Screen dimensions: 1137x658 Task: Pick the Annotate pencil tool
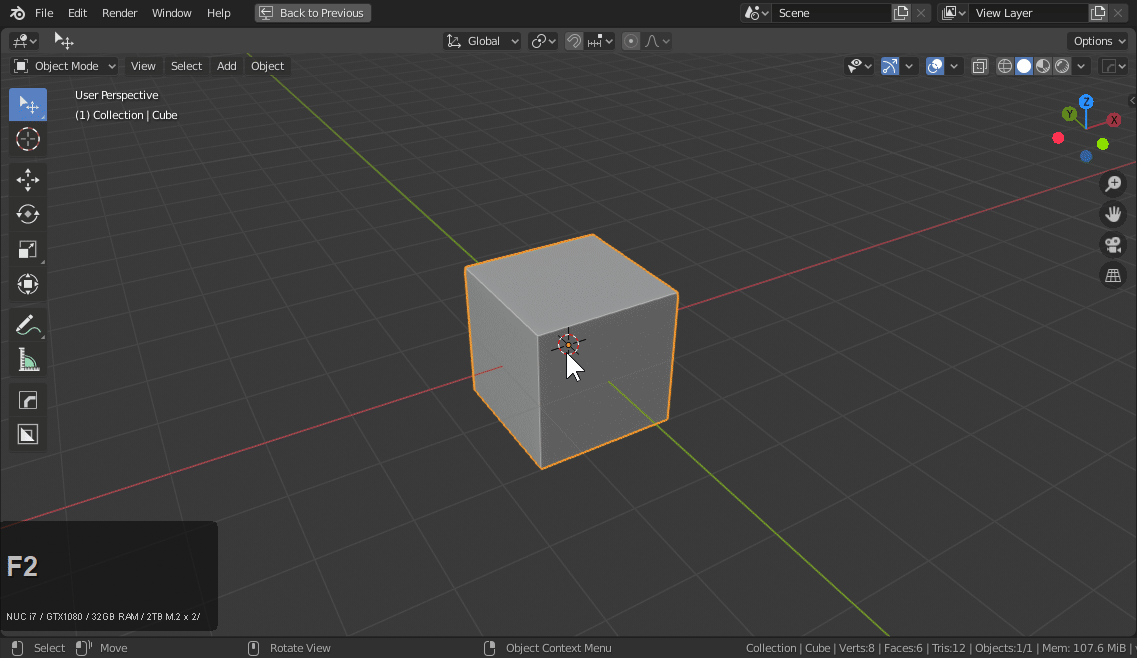pyautogui.click(x=28, y=325)
